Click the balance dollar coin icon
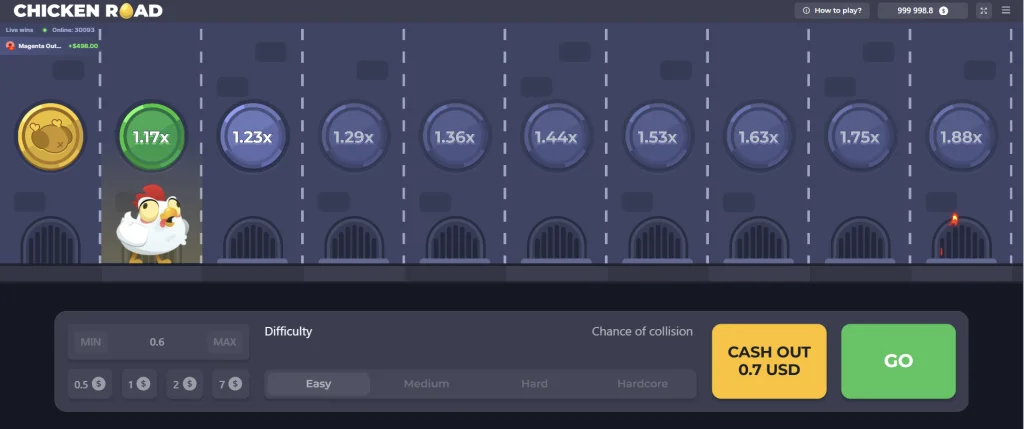Viewport: 1024px width, 429px height. tap(943, 10)
